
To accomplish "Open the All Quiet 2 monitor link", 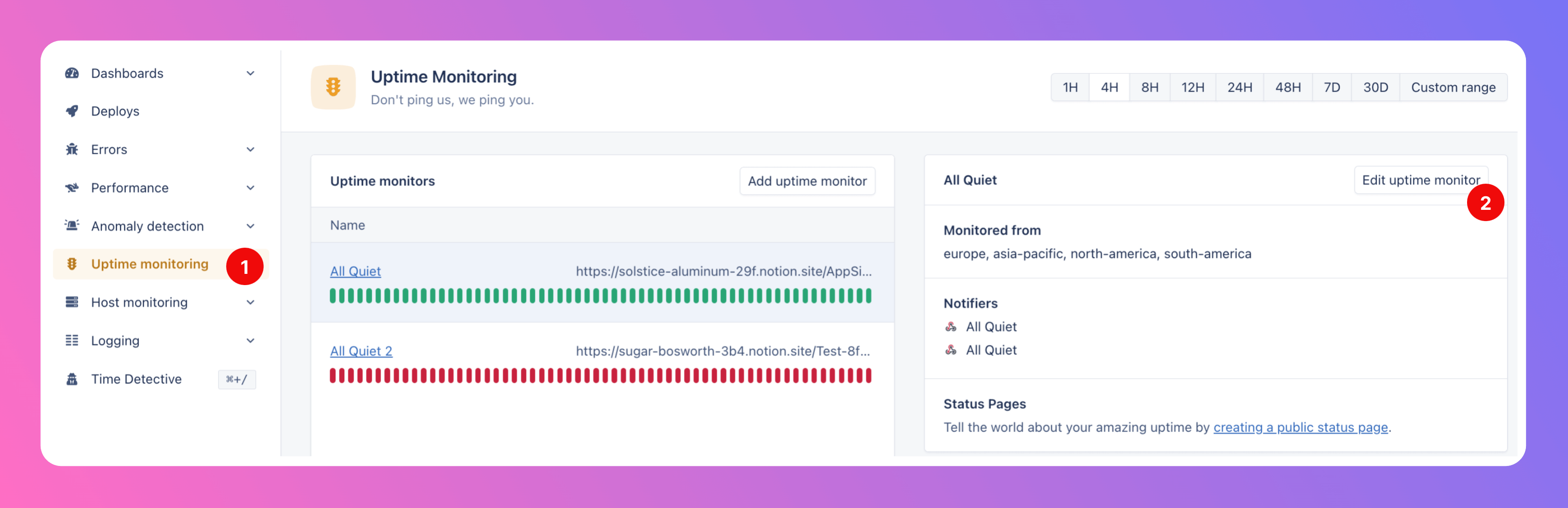I will pyautogui.click(x=361, y=351).
